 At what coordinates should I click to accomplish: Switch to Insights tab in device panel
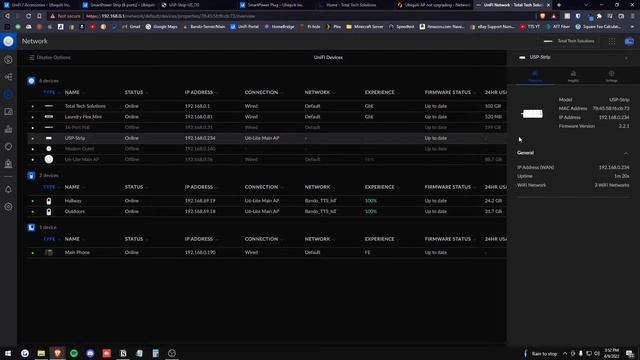coord(573,76)
